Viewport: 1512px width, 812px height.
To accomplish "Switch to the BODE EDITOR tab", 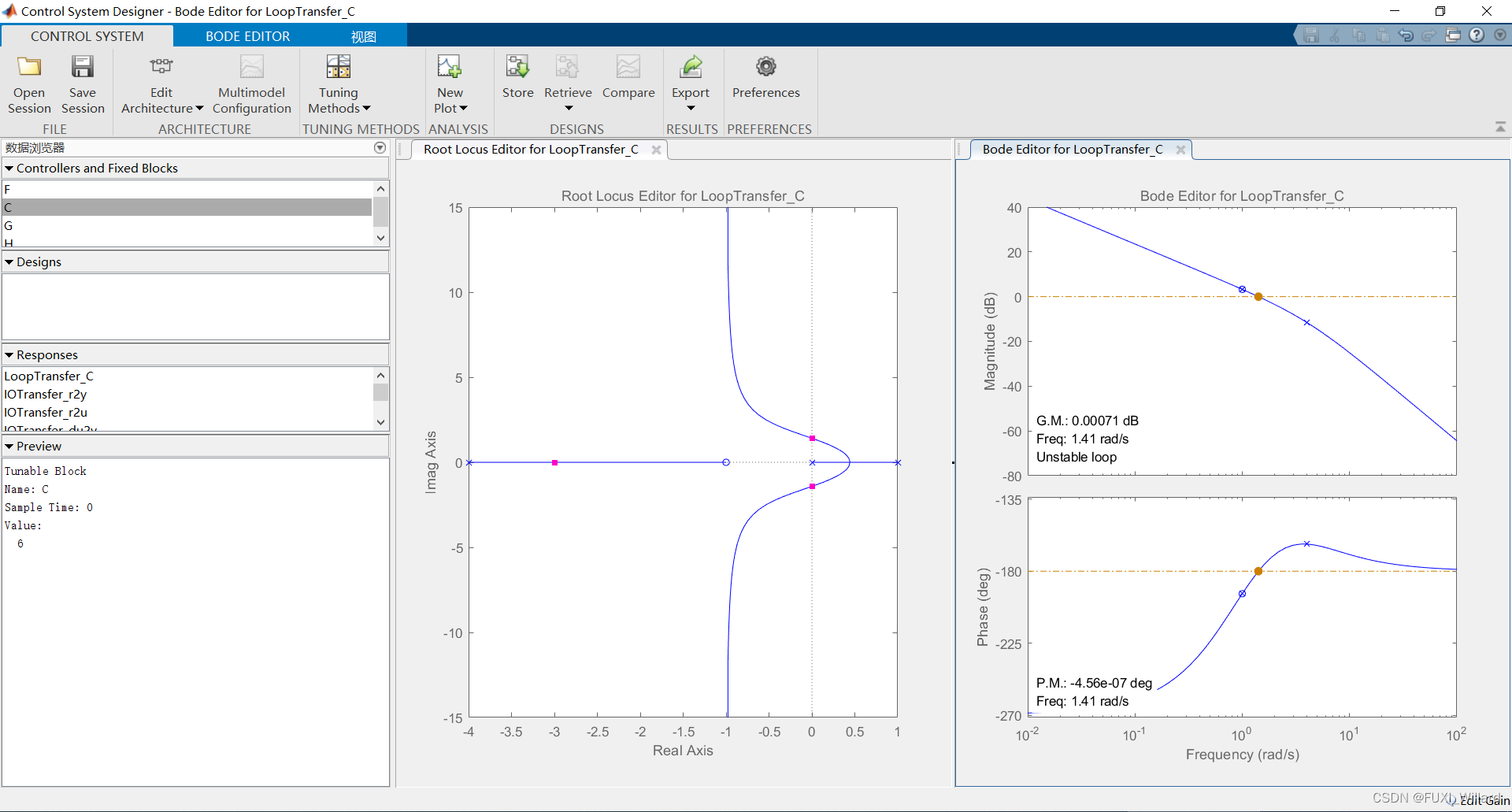I will [x=248, y=36].
